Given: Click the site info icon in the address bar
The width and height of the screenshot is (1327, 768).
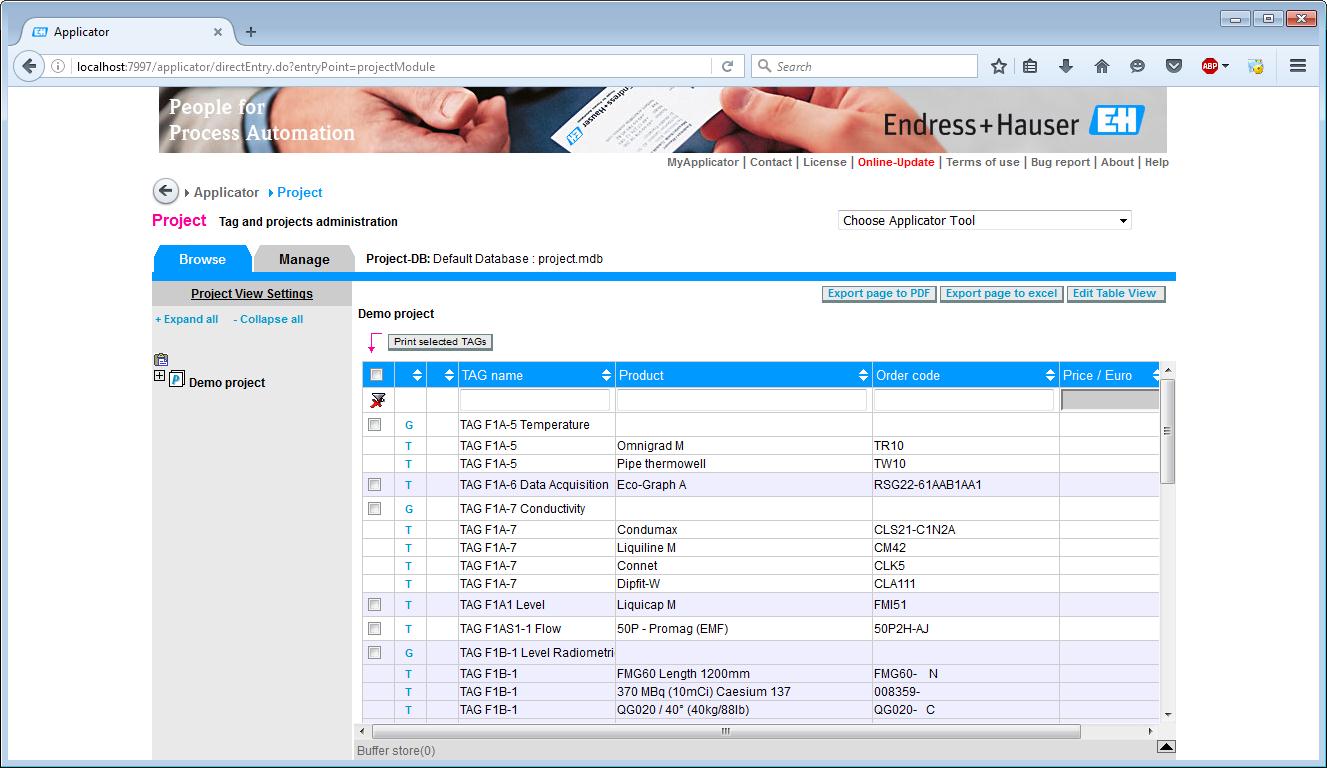Looking at the screenshot, I should click(x=58, y=66).
